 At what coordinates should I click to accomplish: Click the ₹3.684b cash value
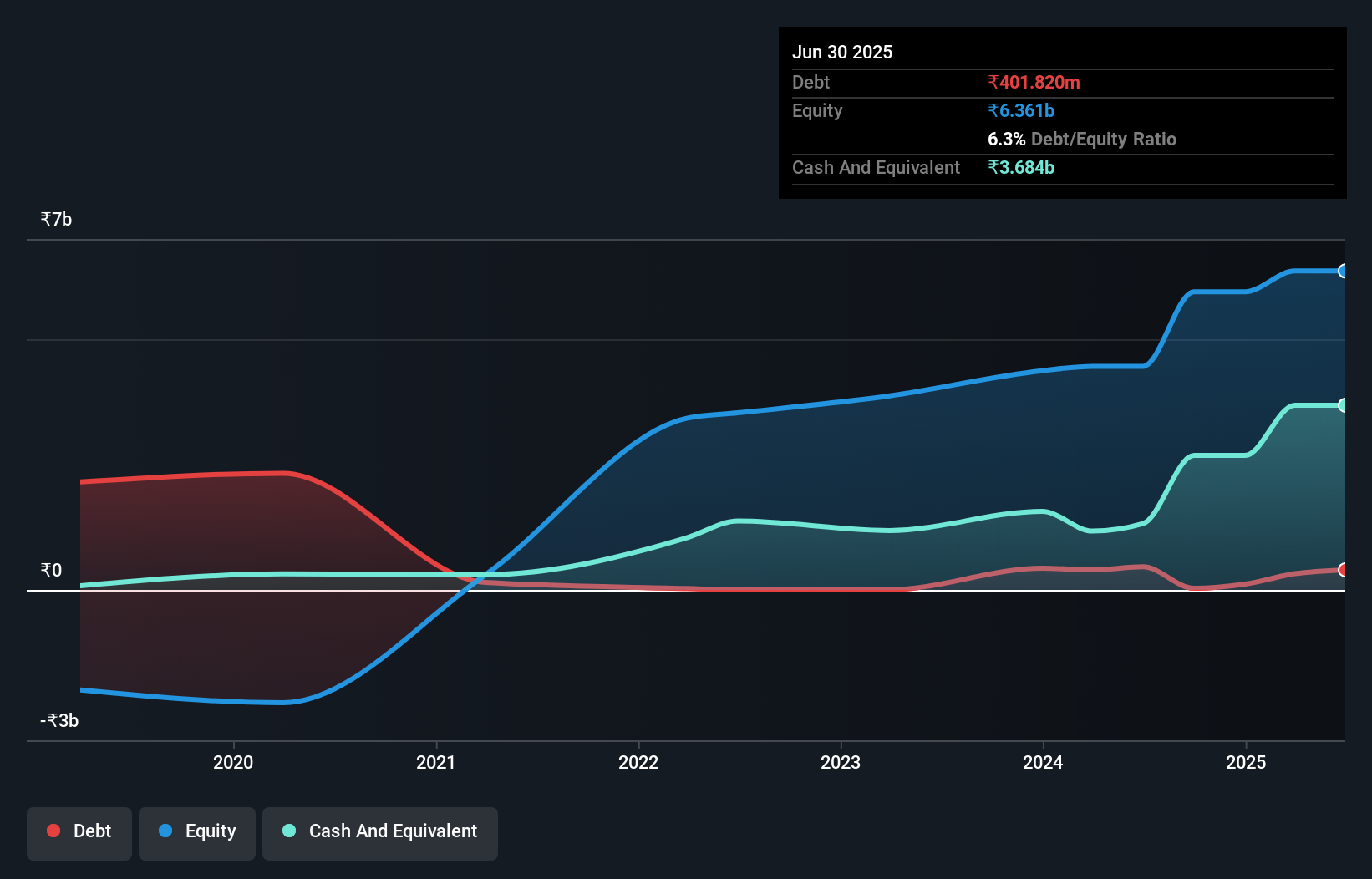(x=1021, y=167)
